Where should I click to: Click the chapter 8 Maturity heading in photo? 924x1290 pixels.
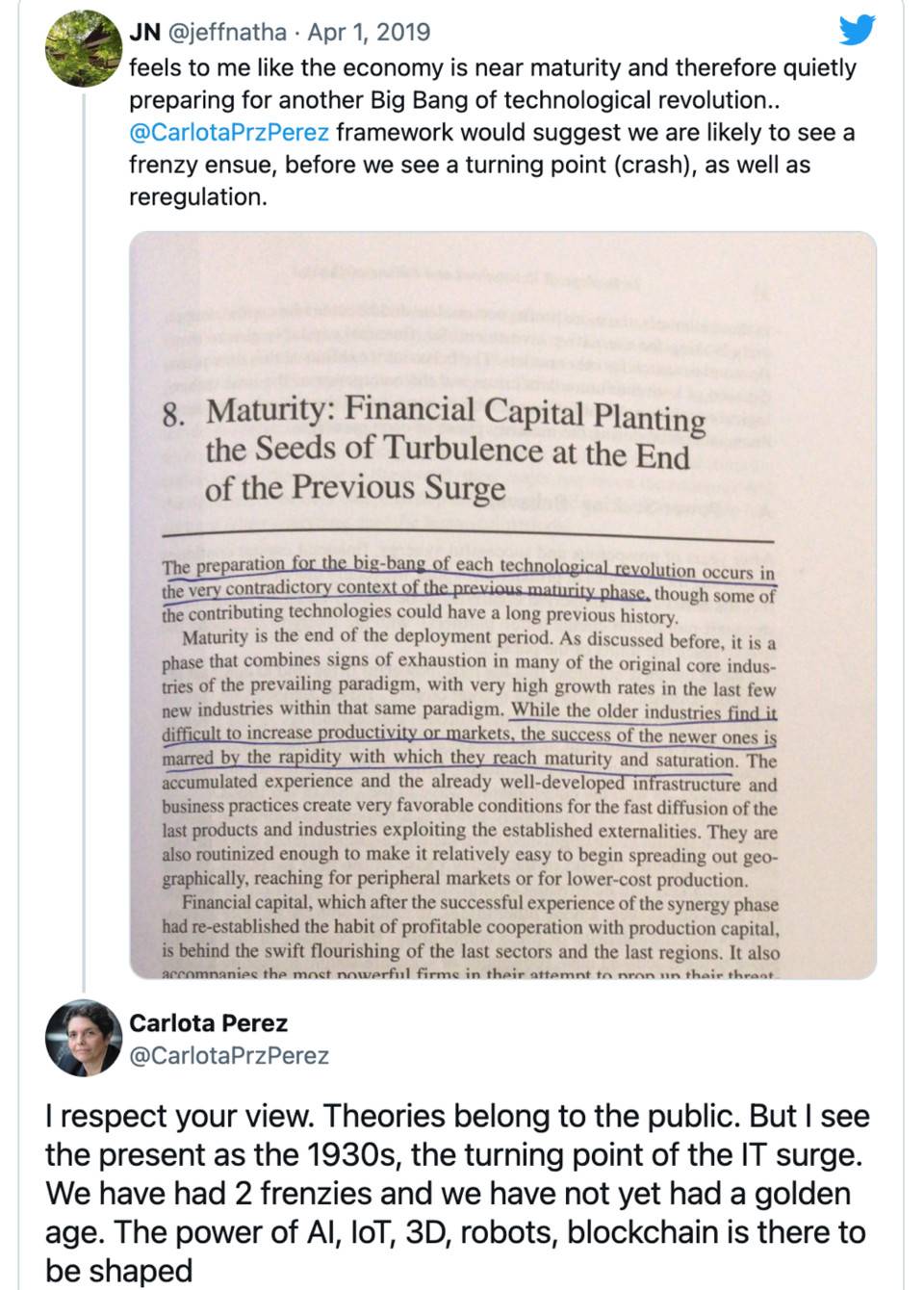[x=433, y=450]
